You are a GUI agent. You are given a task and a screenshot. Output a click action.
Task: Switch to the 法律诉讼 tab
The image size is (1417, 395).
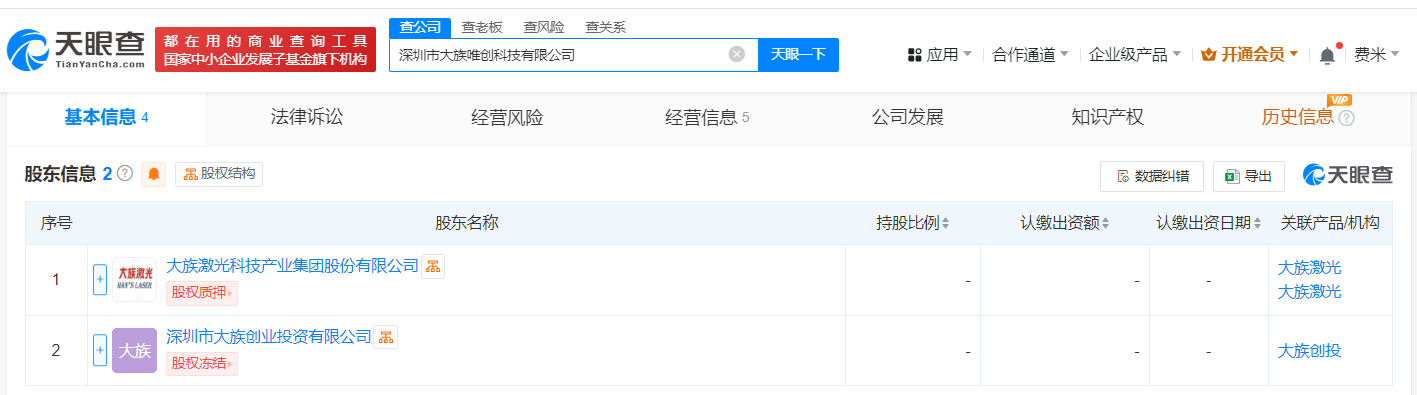pyautogui.click(x=307, y=117)
